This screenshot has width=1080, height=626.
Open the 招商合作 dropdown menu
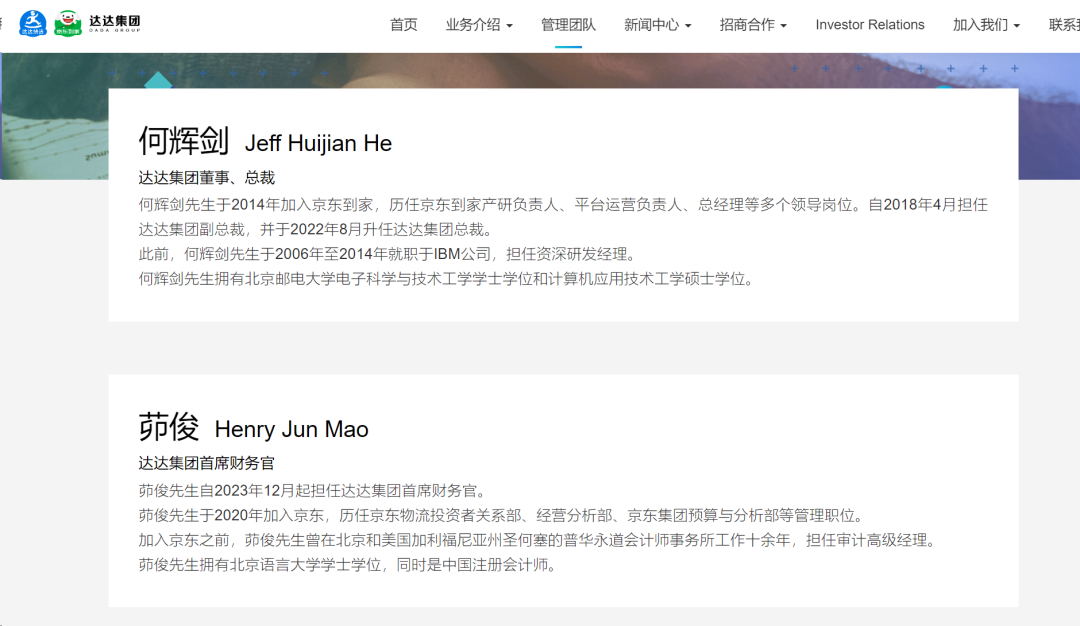coord(753,25)
